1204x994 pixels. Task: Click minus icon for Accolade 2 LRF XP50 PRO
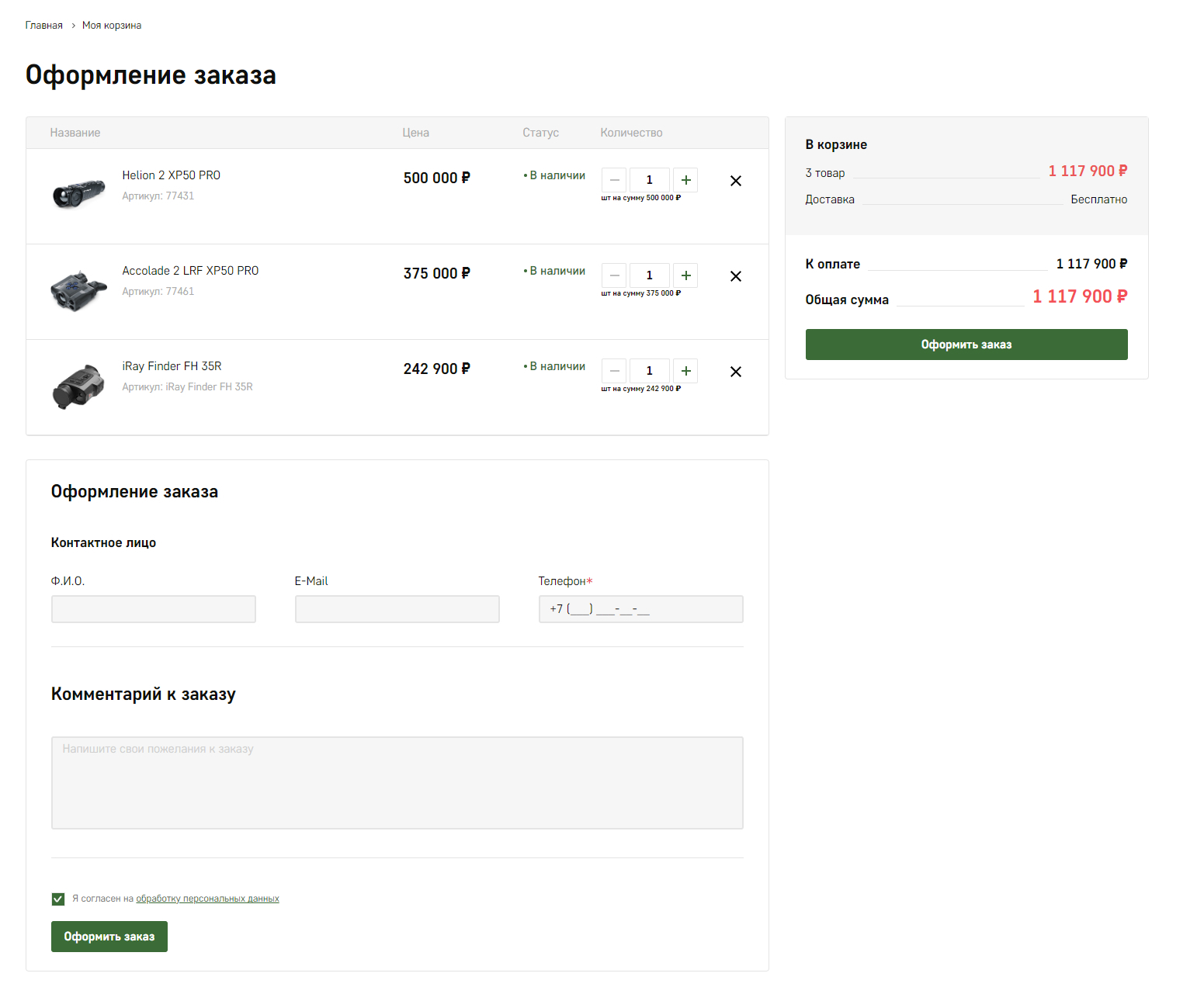coord(614,275)
